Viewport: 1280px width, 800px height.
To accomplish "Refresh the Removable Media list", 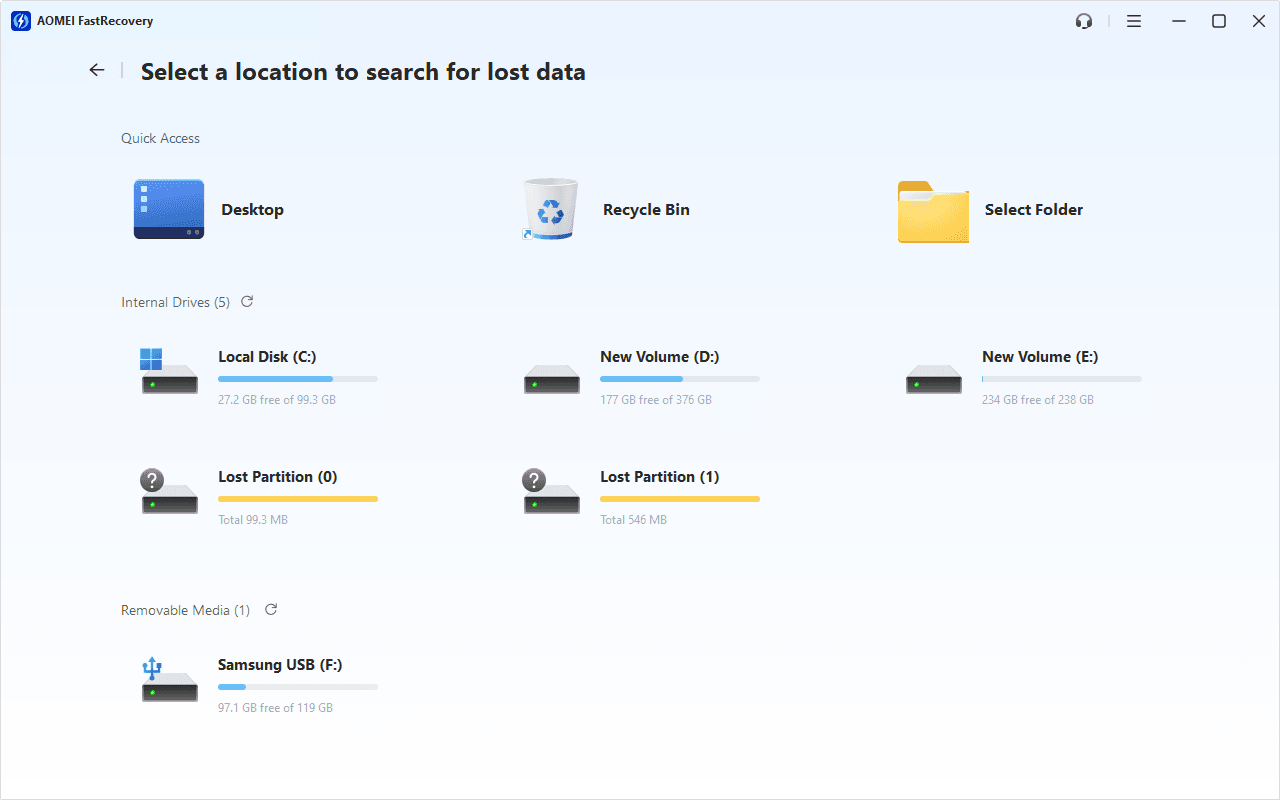I will tap(270, 609).
